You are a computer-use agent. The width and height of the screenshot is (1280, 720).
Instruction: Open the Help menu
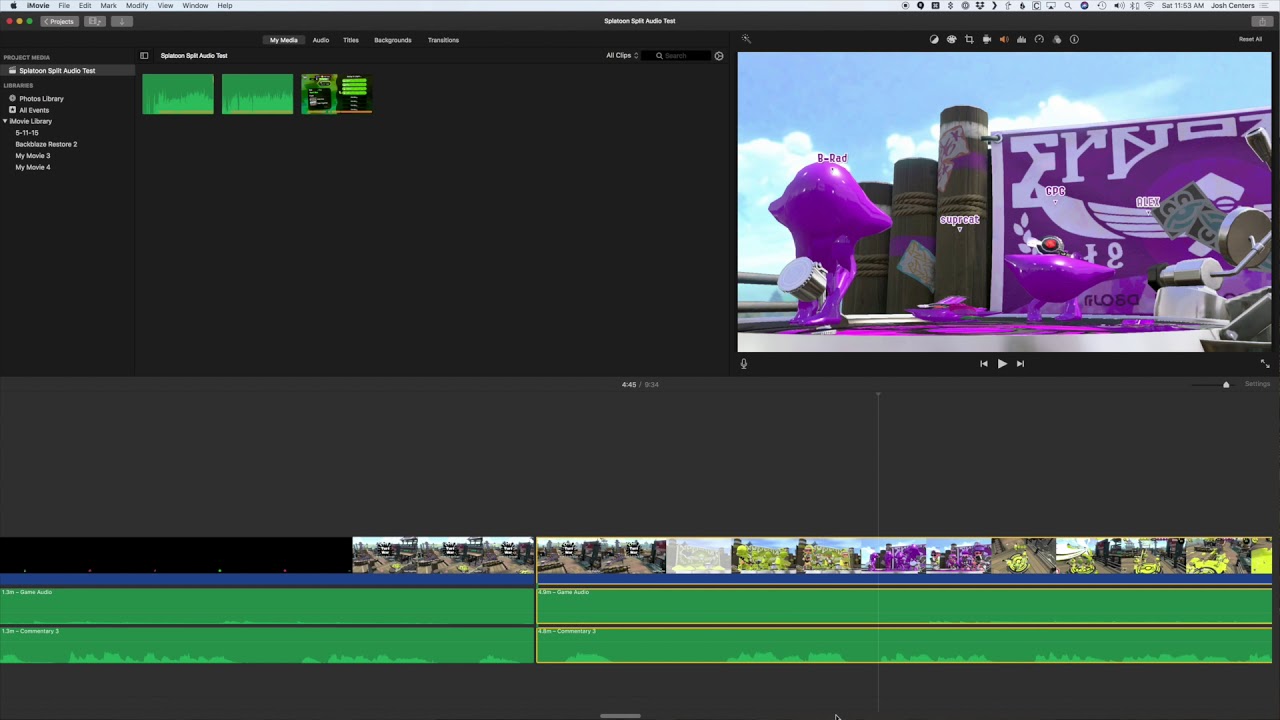coord(225,6)
